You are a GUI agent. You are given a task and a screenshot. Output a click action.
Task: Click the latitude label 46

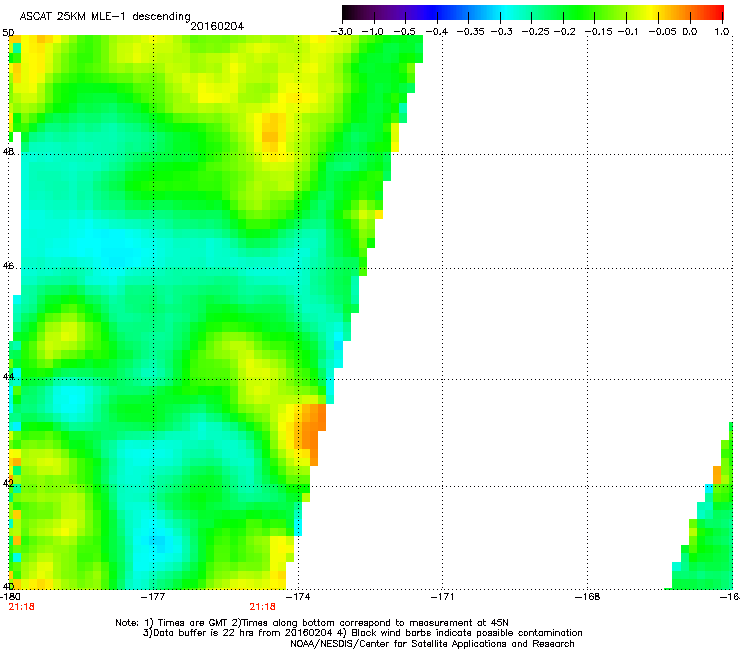click(8, 266)
